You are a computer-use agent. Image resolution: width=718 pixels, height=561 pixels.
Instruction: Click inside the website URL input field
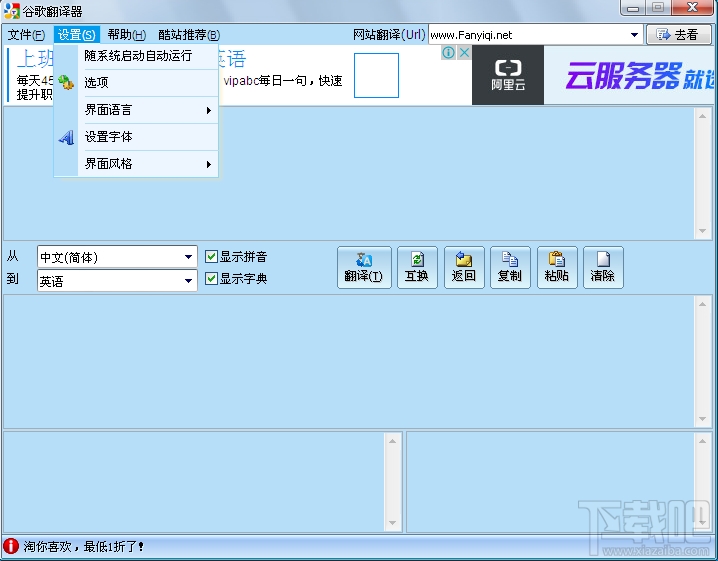pos(528,35)
